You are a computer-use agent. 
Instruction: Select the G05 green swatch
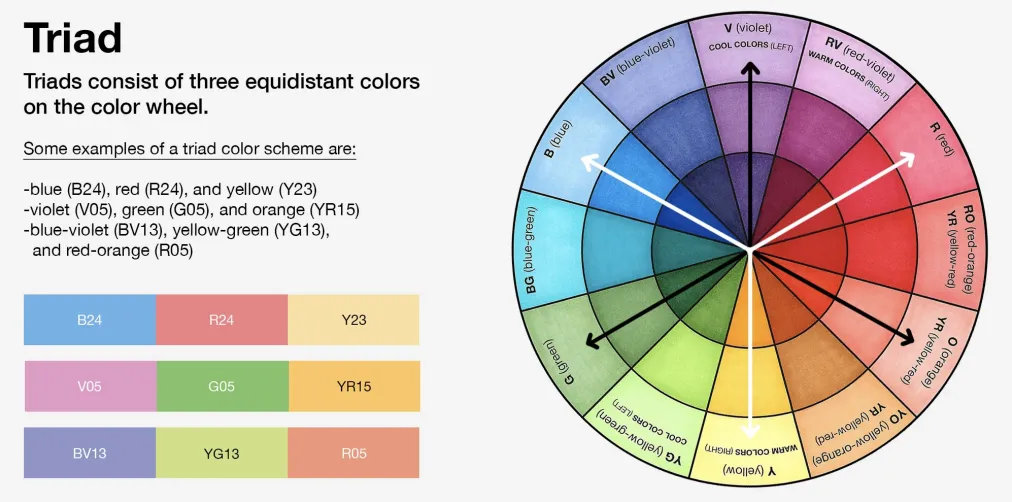click(x=223, y=387)
